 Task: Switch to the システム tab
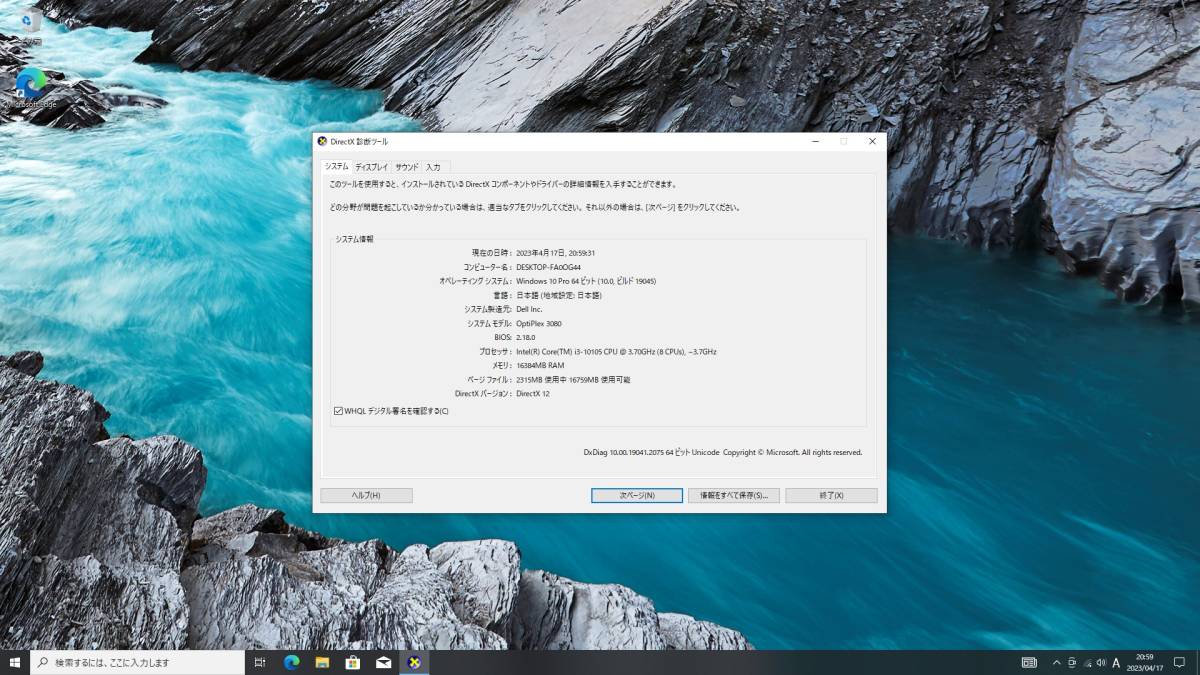tap(336, 167)
